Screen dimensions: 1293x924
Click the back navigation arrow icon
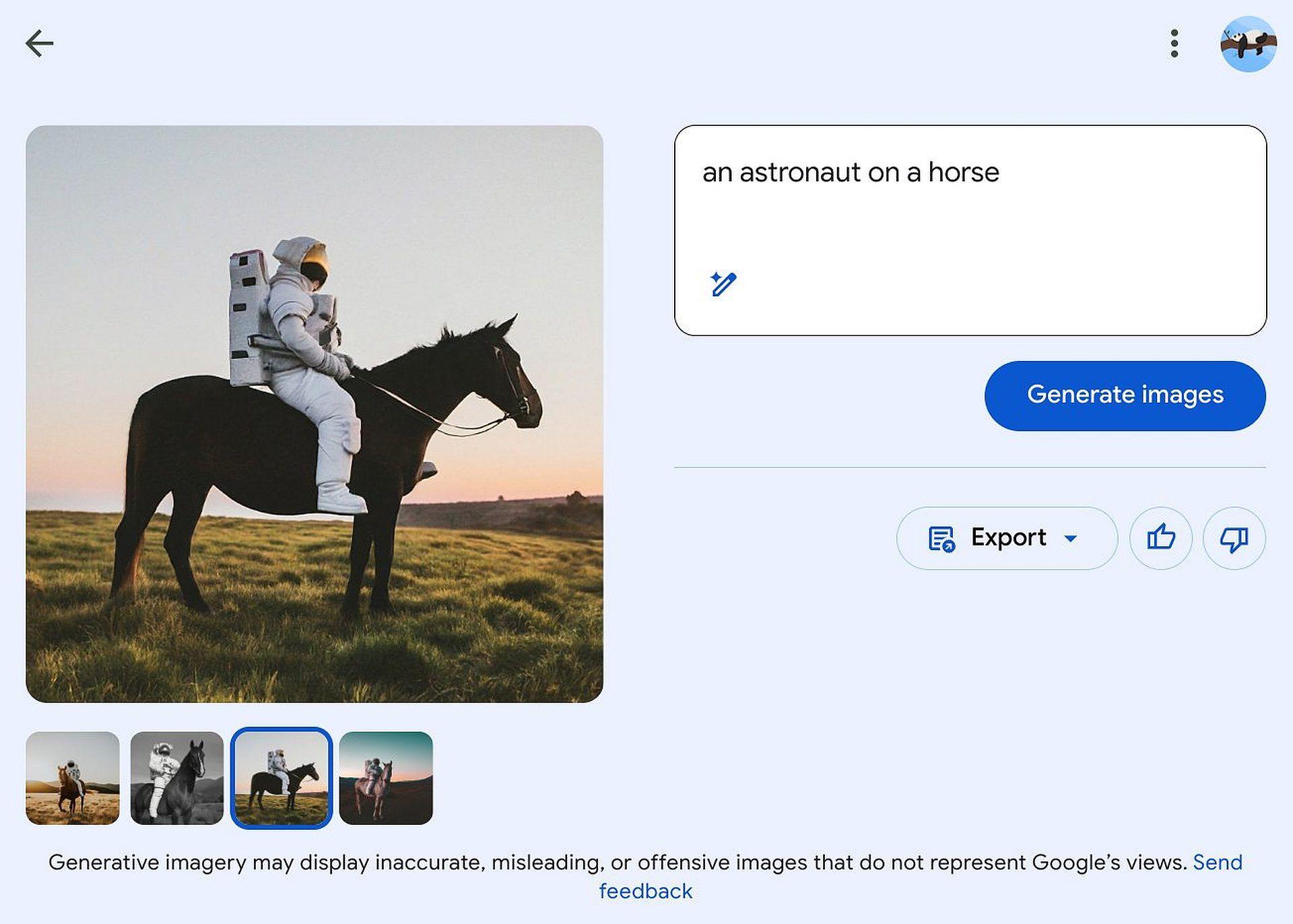click(39, 42)
